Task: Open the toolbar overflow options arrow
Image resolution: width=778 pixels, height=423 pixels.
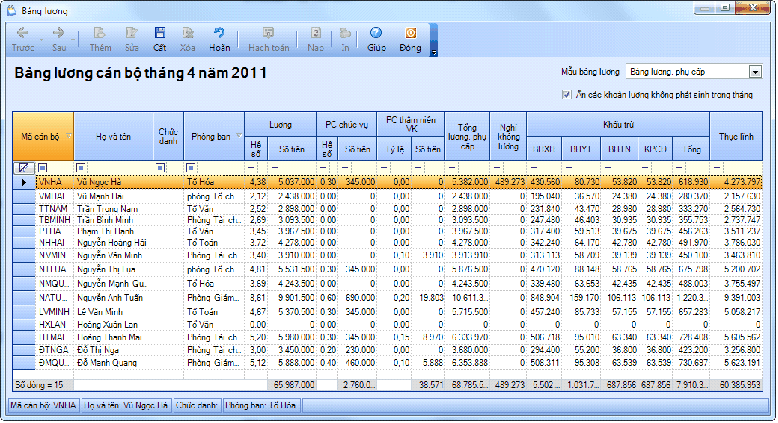Action: pyautogui.click(x=434, y=52)
